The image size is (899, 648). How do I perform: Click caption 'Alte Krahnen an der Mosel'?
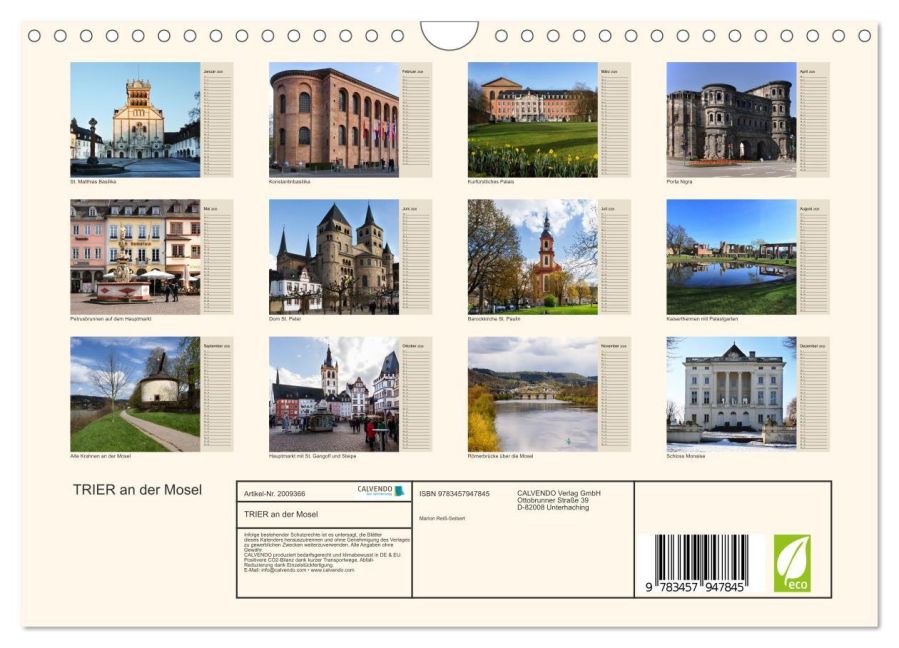[x=100, y=456]
